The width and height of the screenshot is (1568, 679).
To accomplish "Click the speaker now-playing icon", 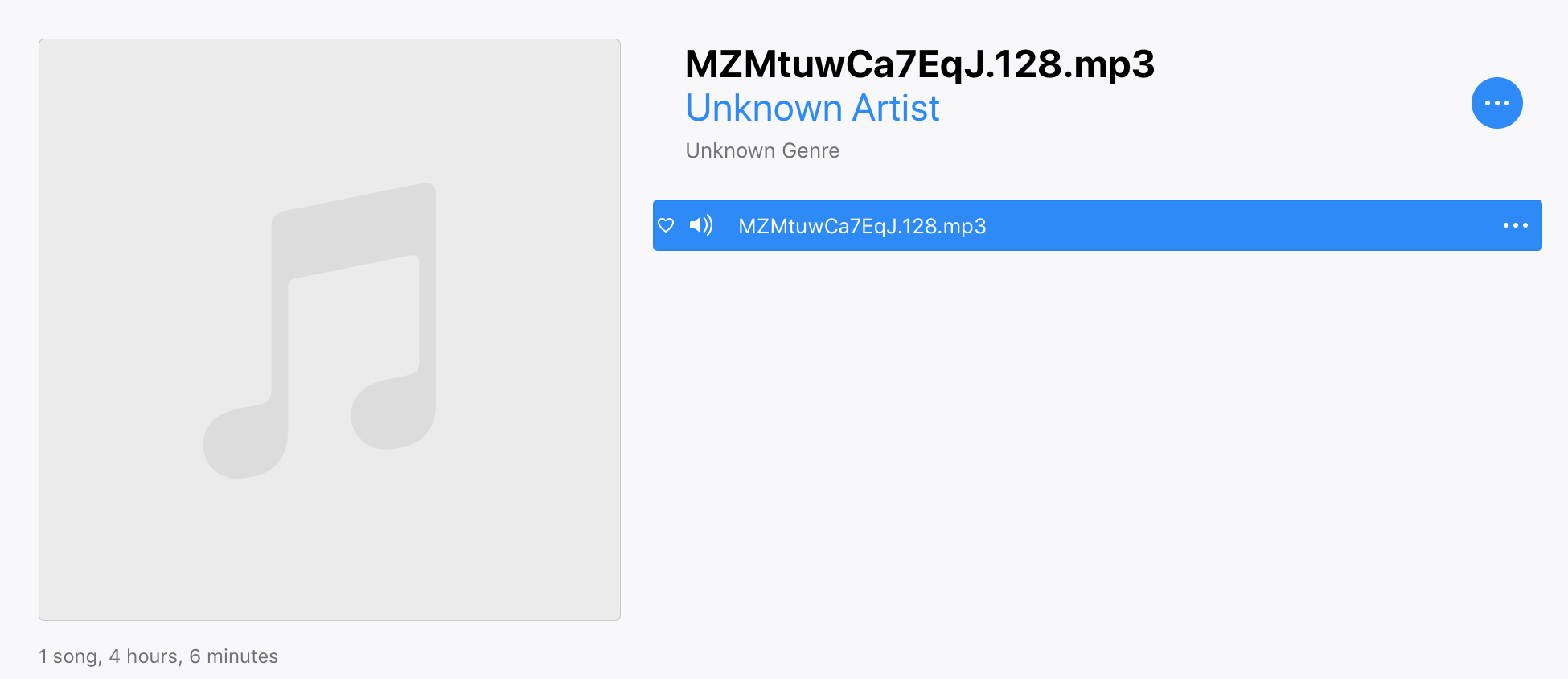I will point(700,225).
